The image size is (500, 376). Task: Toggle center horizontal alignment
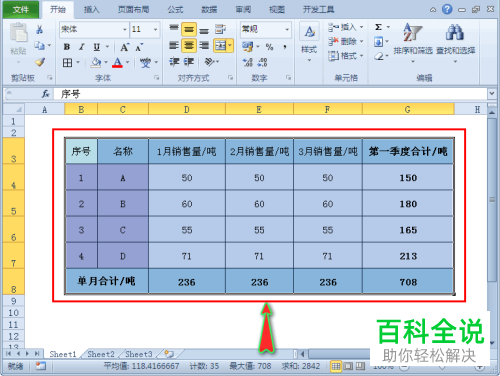(x=189, y=45)
